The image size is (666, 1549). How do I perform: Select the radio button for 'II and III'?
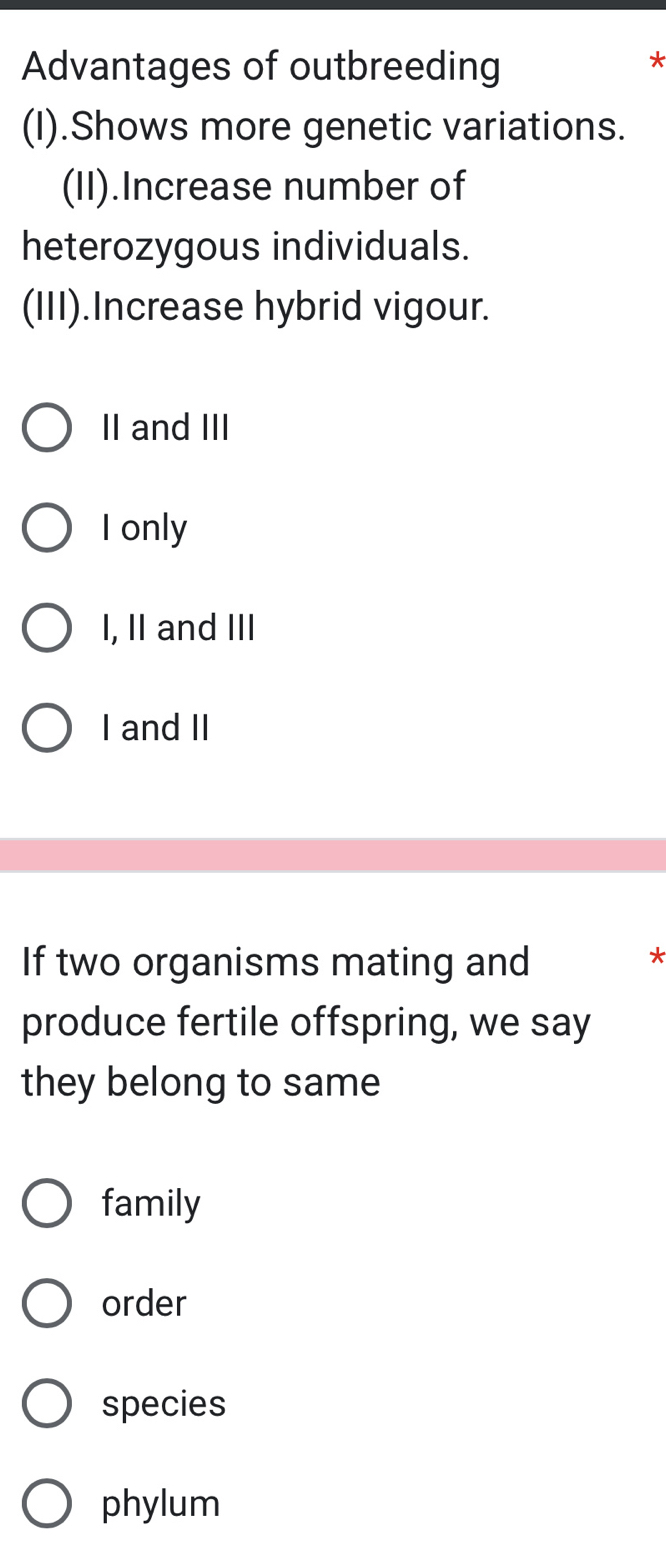pyautogui.click(x=46, y=427)
